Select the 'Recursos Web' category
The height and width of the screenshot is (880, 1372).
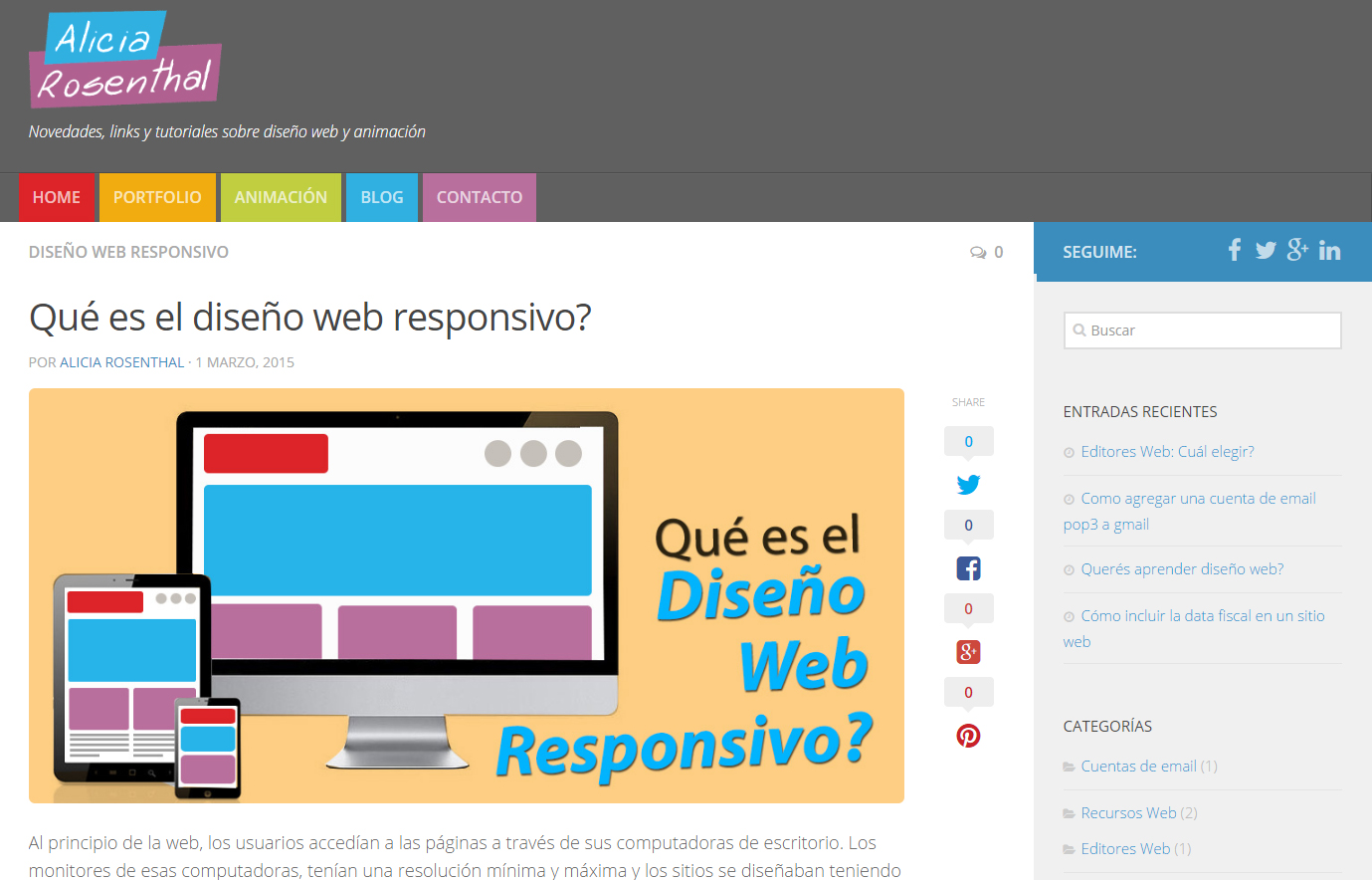(1128, 813)
